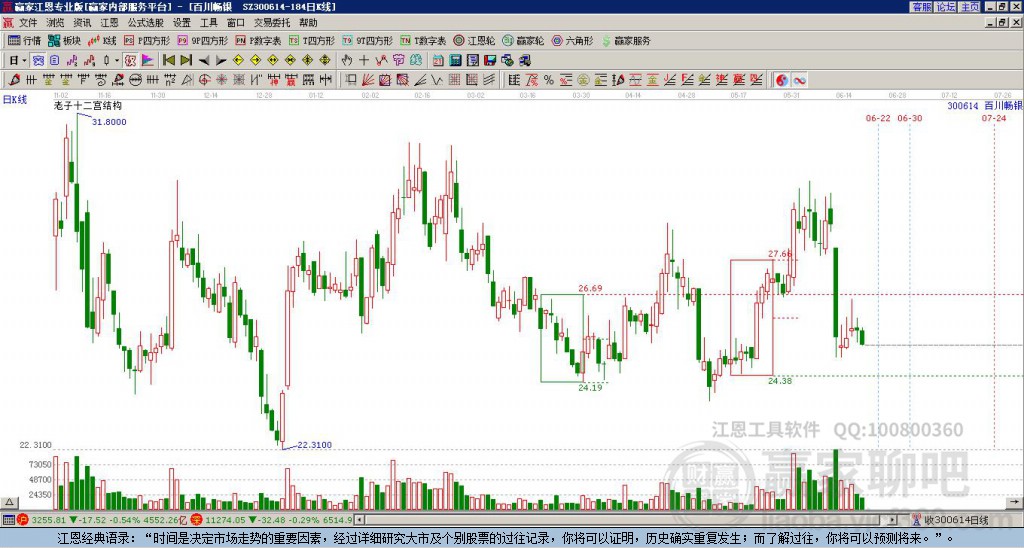Viewport: 1024px width, 548px height.
Task: Select the red pen drawing tool
Action: [x=14, y=80]
